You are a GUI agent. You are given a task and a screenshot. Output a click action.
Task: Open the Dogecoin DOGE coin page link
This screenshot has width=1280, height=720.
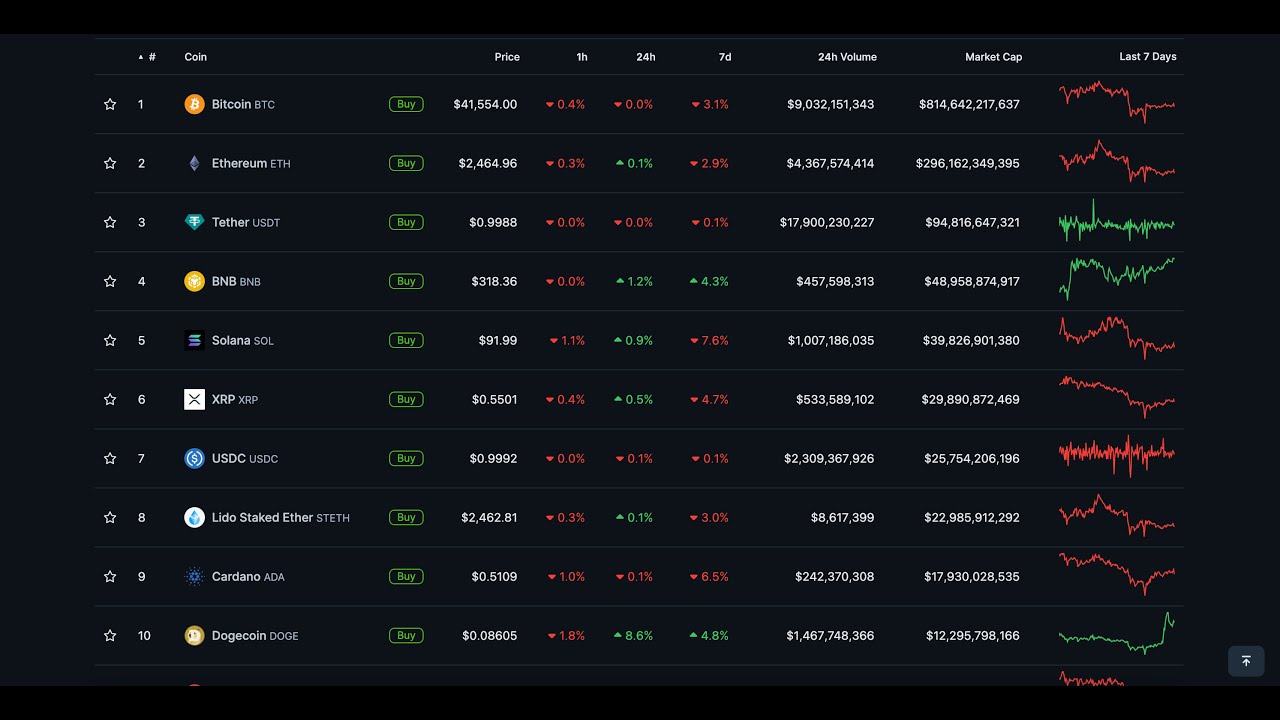point(255,635)
